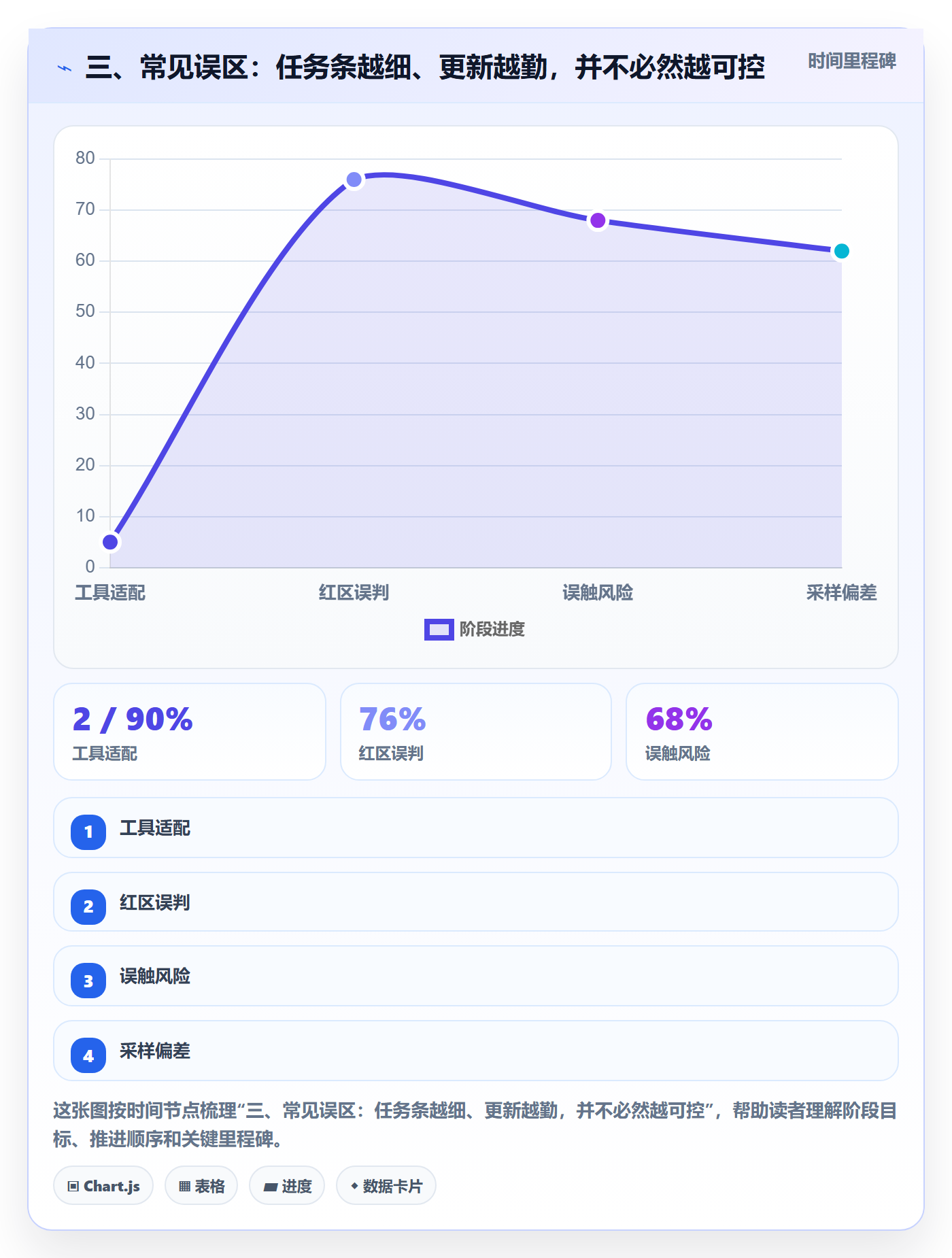Click the heading starting with 三、常见误区
Screen dimensions: 952x1258
[425, 67]
